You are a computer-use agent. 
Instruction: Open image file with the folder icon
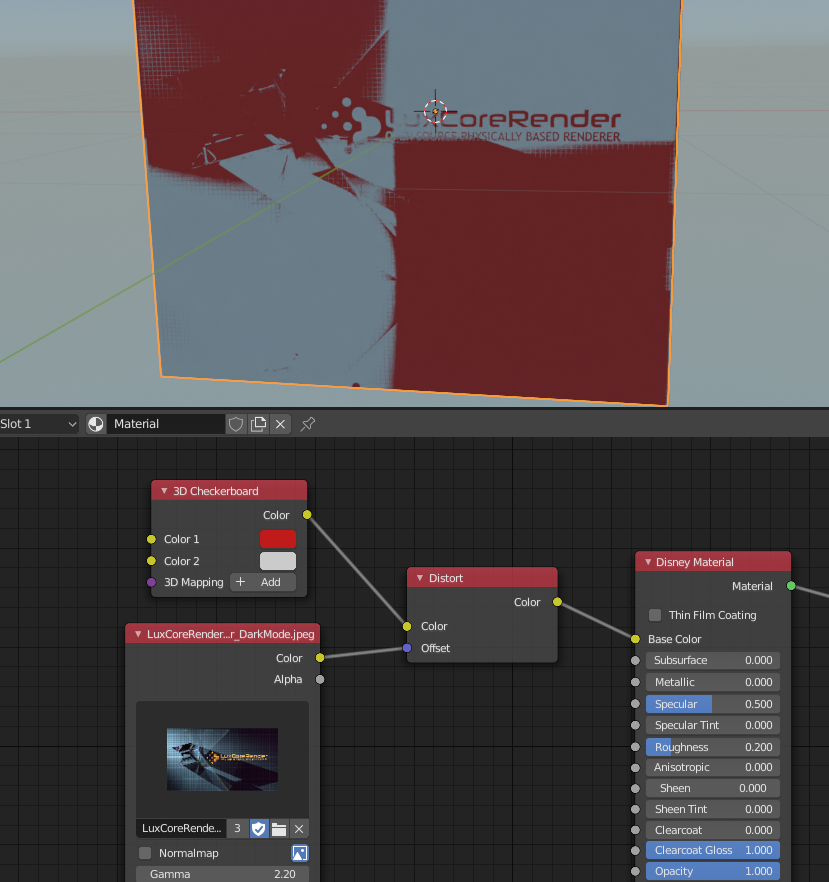pyautogui.click(x=279, y=828)
